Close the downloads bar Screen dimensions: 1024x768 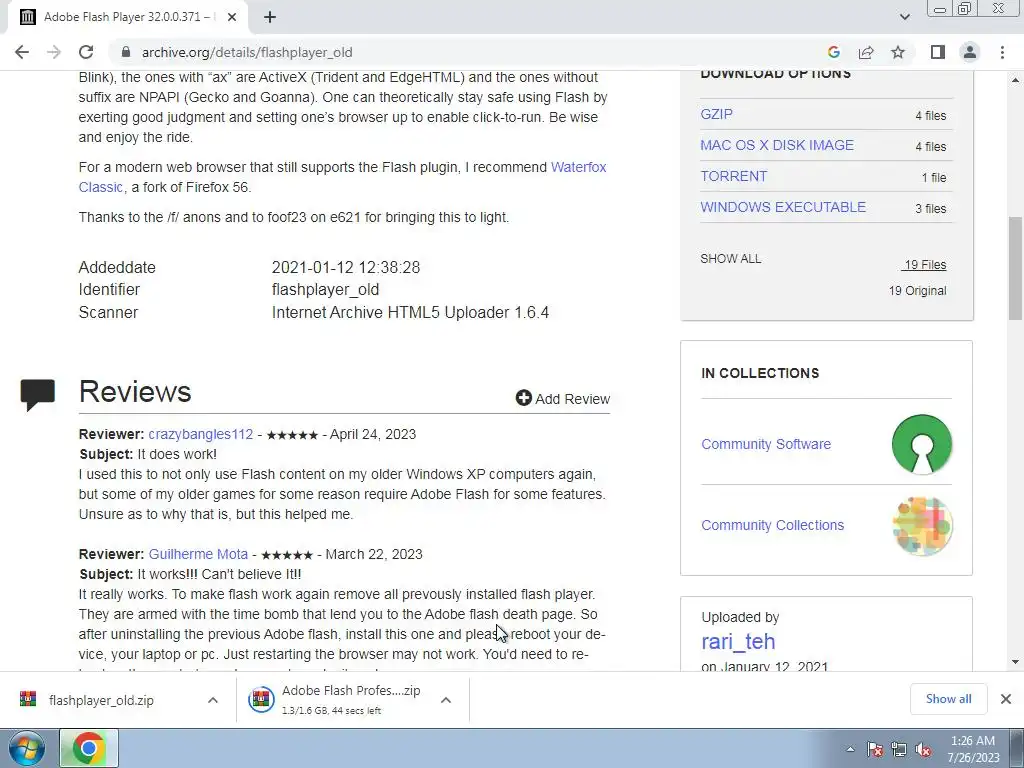click(x=1006, y=699)
